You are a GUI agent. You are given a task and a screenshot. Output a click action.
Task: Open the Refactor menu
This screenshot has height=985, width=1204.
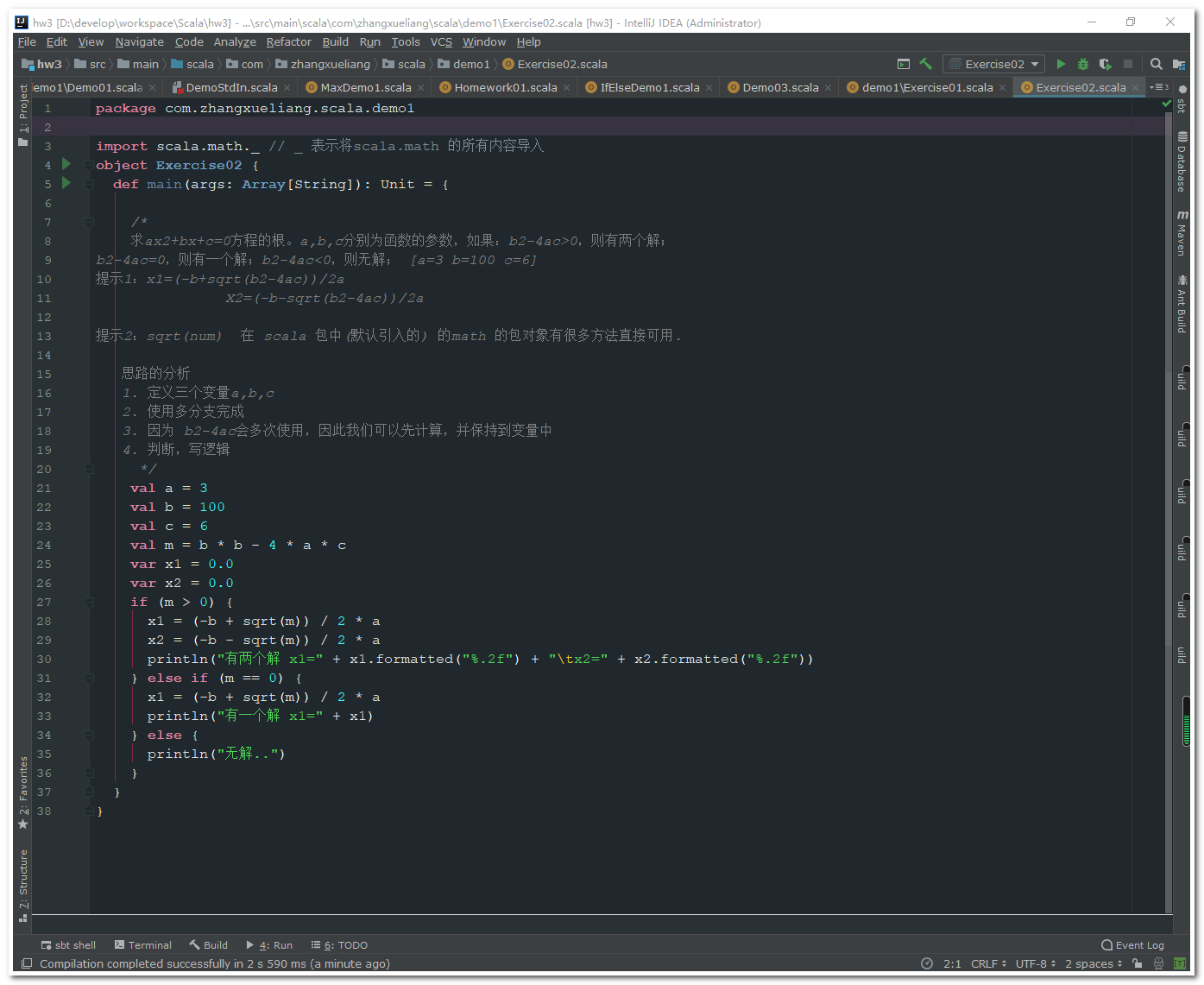click(x=288, y=41)
